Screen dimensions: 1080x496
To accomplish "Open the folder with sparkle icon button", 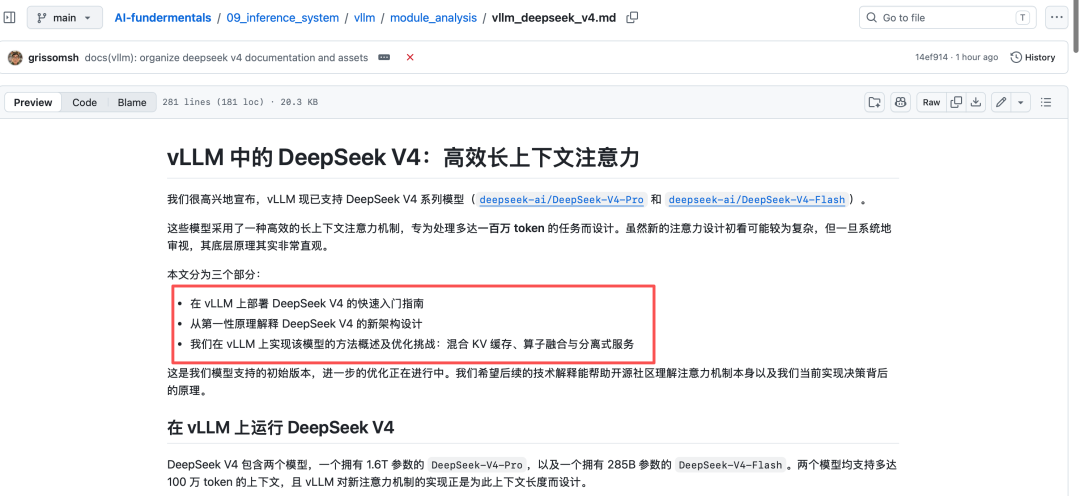I will pyautogui.click(x=875, y=102).
